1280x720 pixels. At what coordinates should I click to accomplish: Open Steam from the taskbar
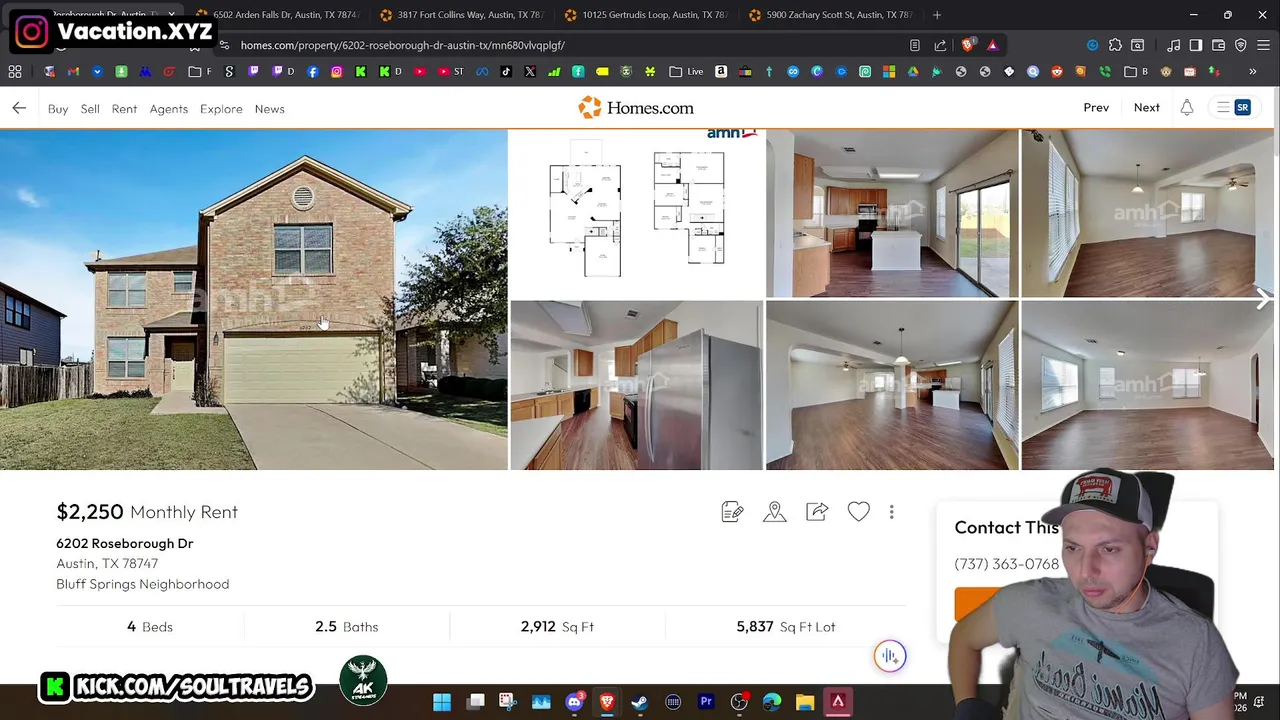pos(640,702)
